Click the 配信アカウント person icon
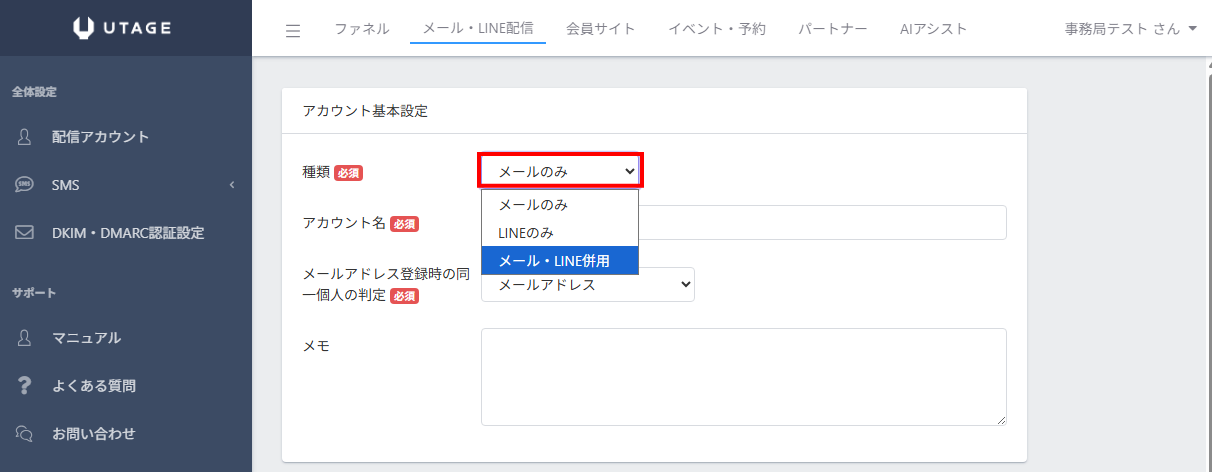 pos(25,137)
